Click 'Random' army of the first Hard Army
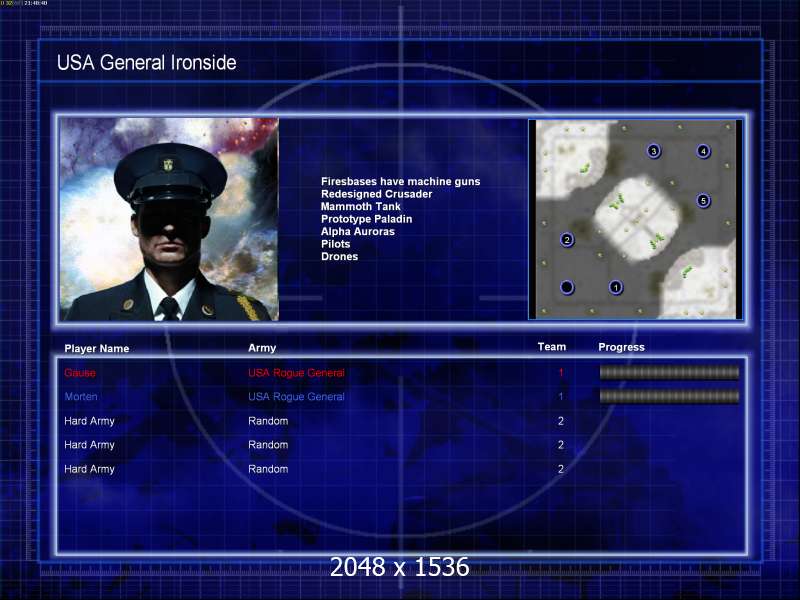 pyautogui.click(x=268, y=421)
